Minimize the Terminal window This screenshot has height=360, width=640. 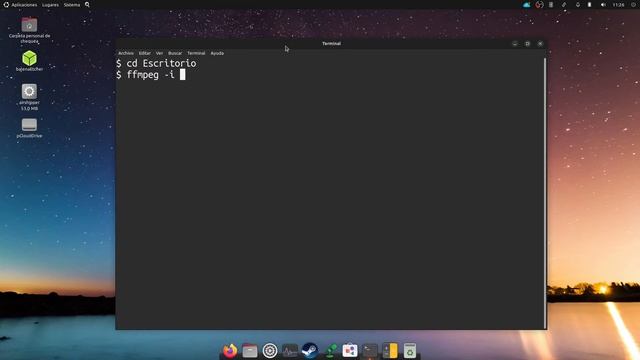[515, 44]
